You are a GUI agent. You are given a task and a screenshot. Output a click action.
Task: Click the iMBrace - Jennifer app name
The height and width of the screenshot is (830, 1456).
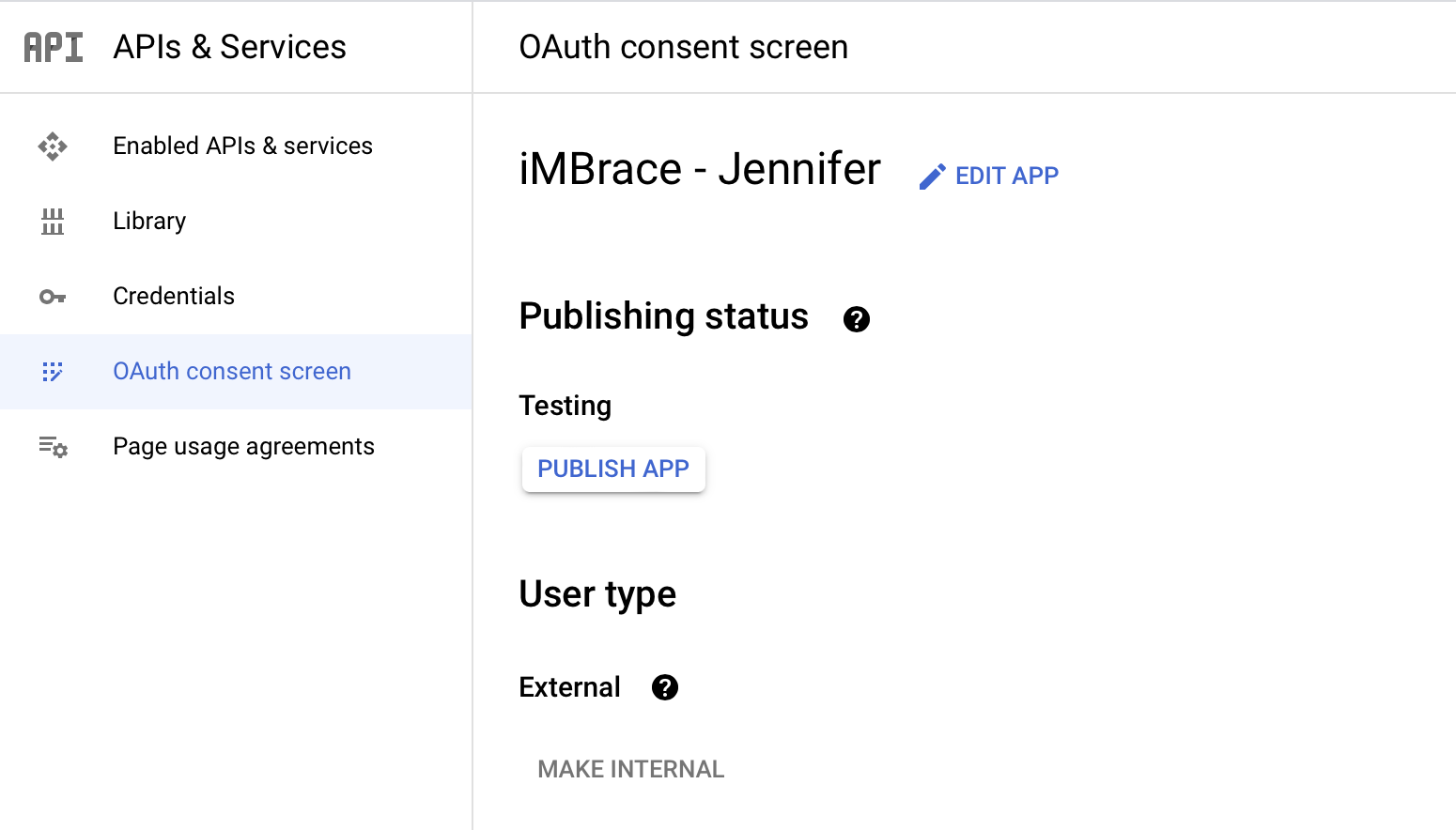coord(700,170)
